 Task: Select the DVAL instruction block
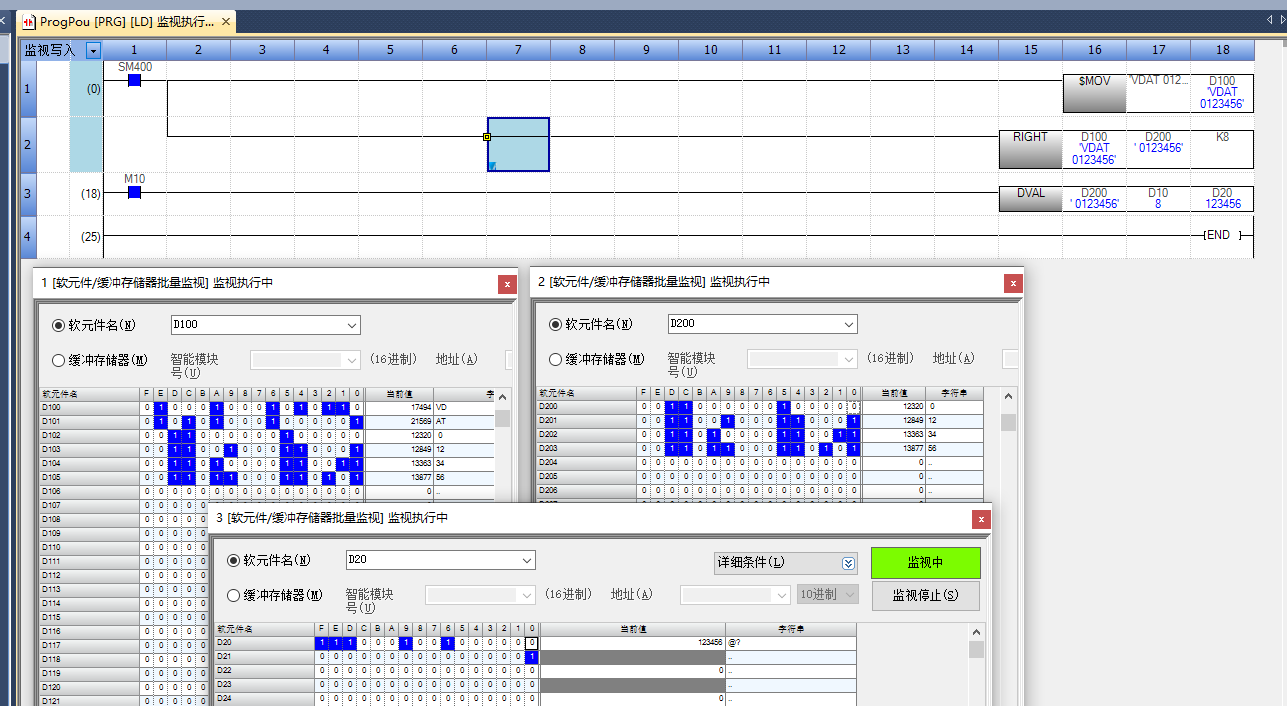1030,198
